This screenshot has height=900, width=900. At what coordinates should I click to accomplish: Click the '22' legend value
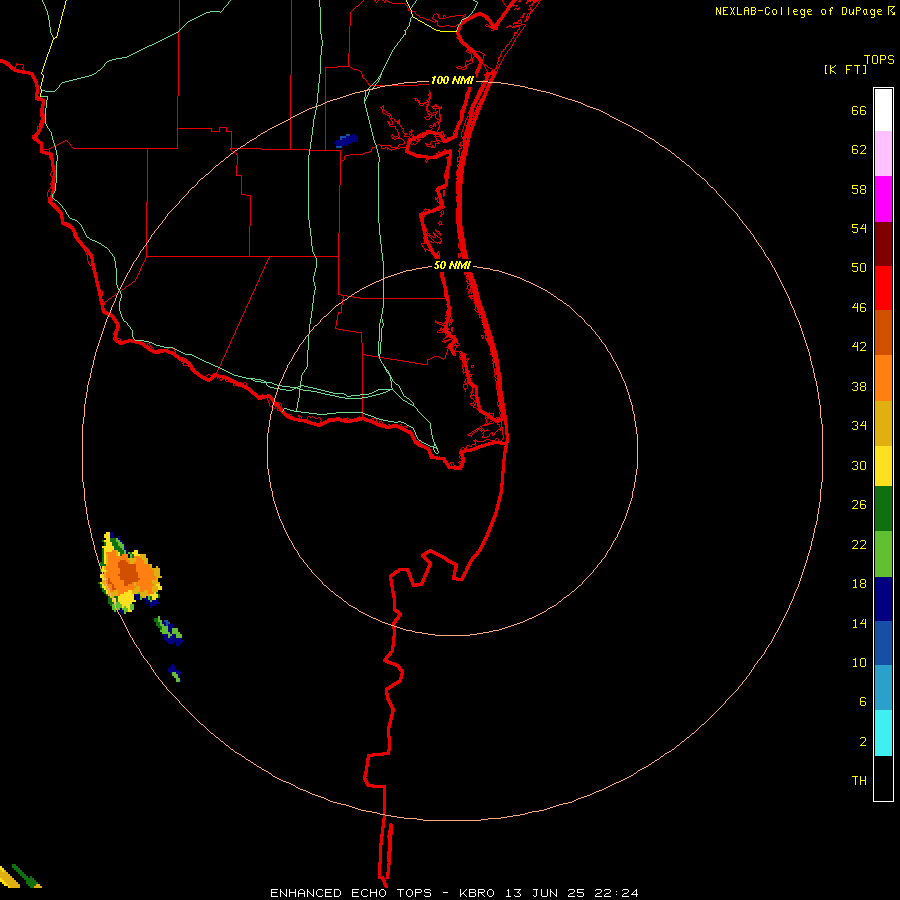click(x=859, y=544)
